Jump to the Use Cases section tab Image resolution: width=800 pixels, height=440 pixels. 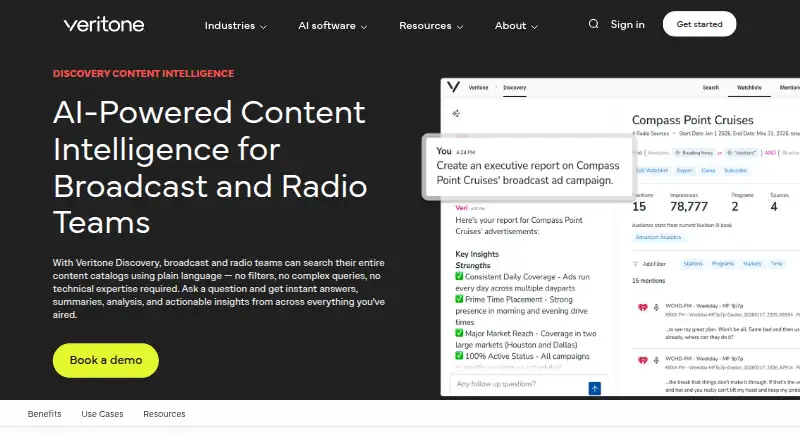click(x=102, y=414)
